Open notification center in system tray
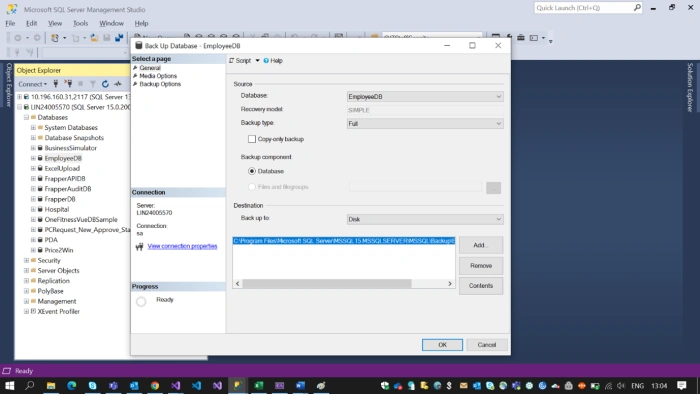The image size is (700, 394). (682, 385)
